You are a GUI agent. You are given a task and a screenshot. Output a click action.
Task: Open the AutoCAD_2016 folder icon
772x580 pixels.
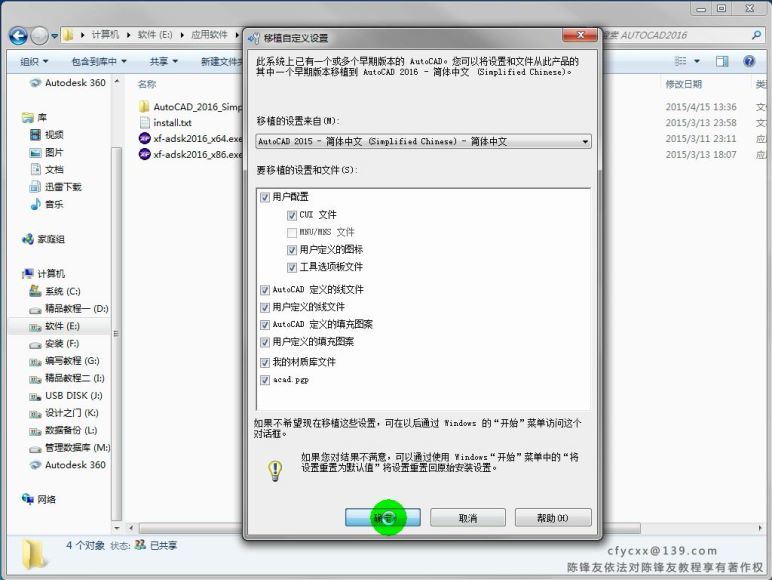(x=145, y=107)
